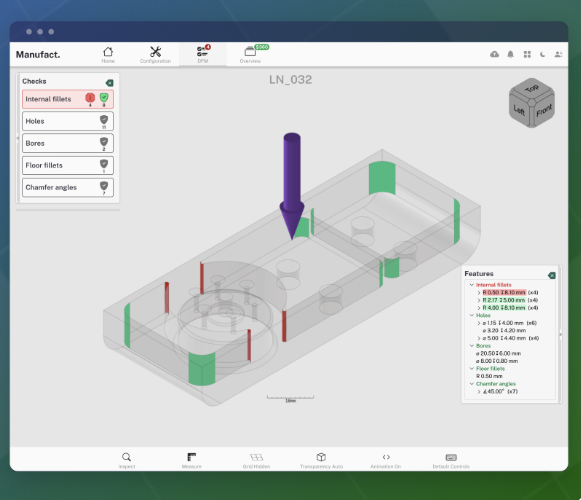
Task: Collapse the Checks panel
Action: tap(109, 83)
